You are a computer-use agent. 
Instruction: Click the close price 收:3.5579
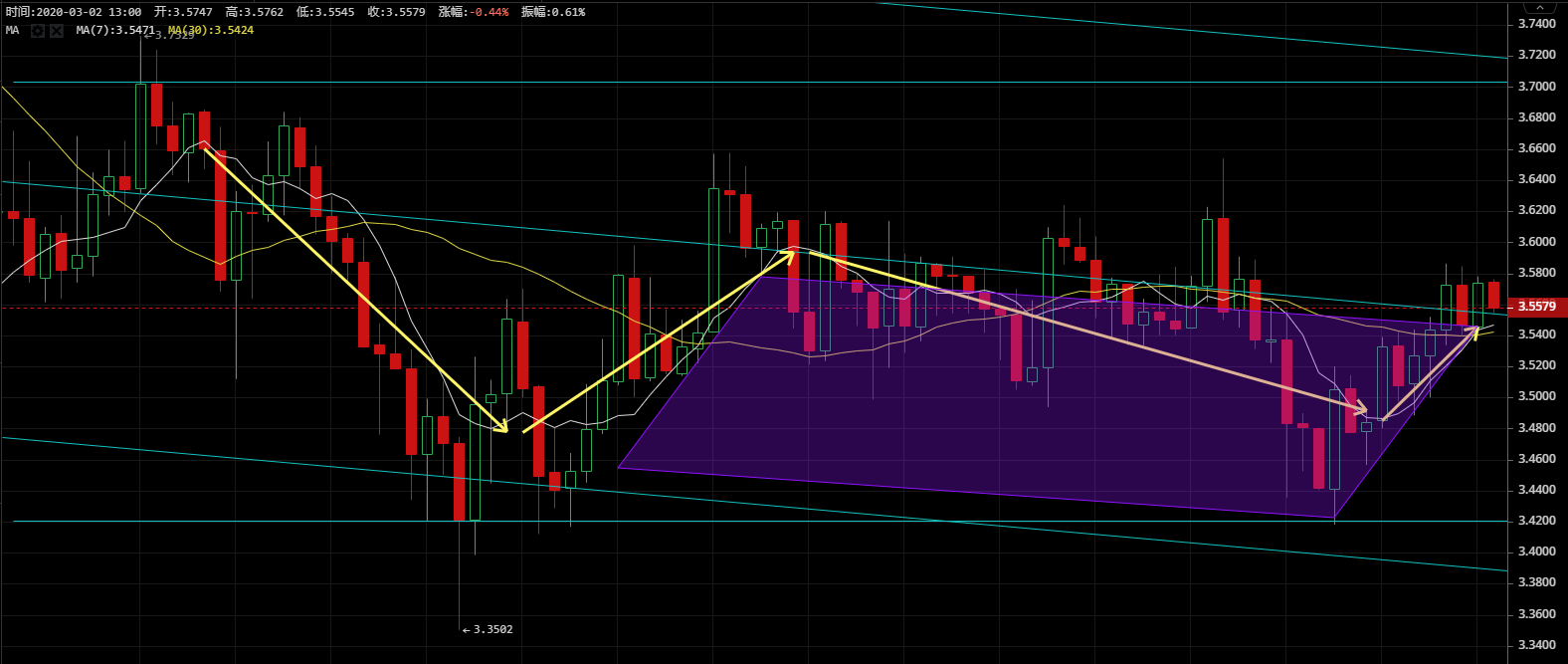click(396, 12)
